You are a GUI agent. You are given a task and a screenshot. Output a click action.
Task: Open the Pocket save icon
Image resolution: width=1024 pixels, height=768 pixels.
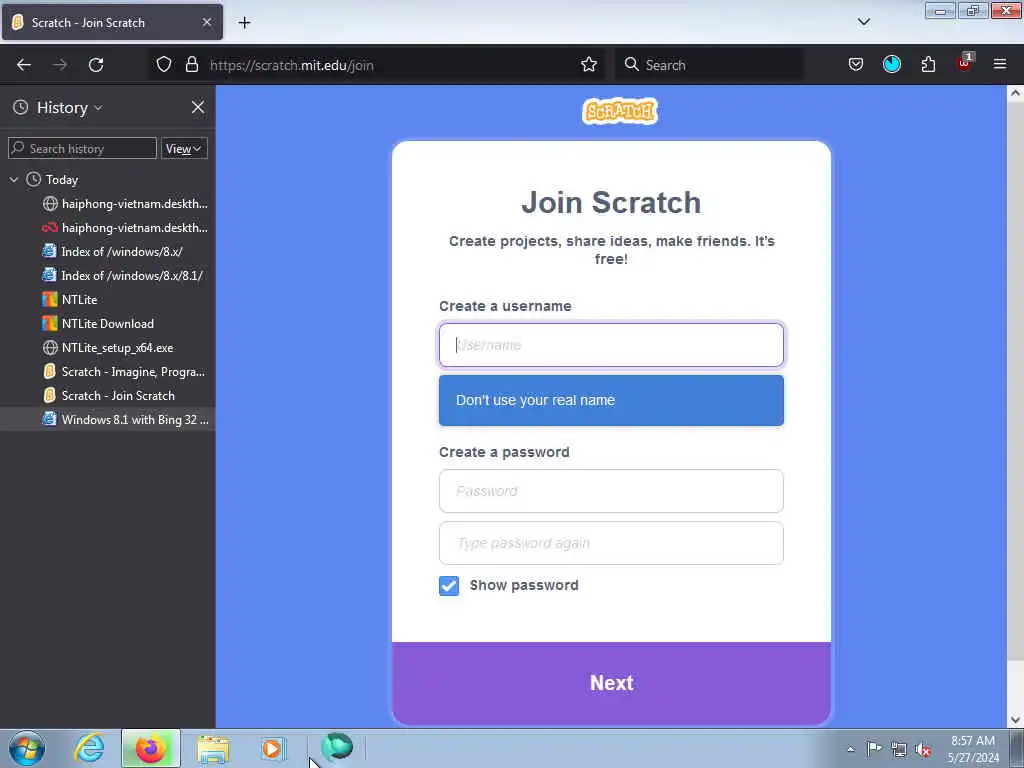(x=856, y=65)
